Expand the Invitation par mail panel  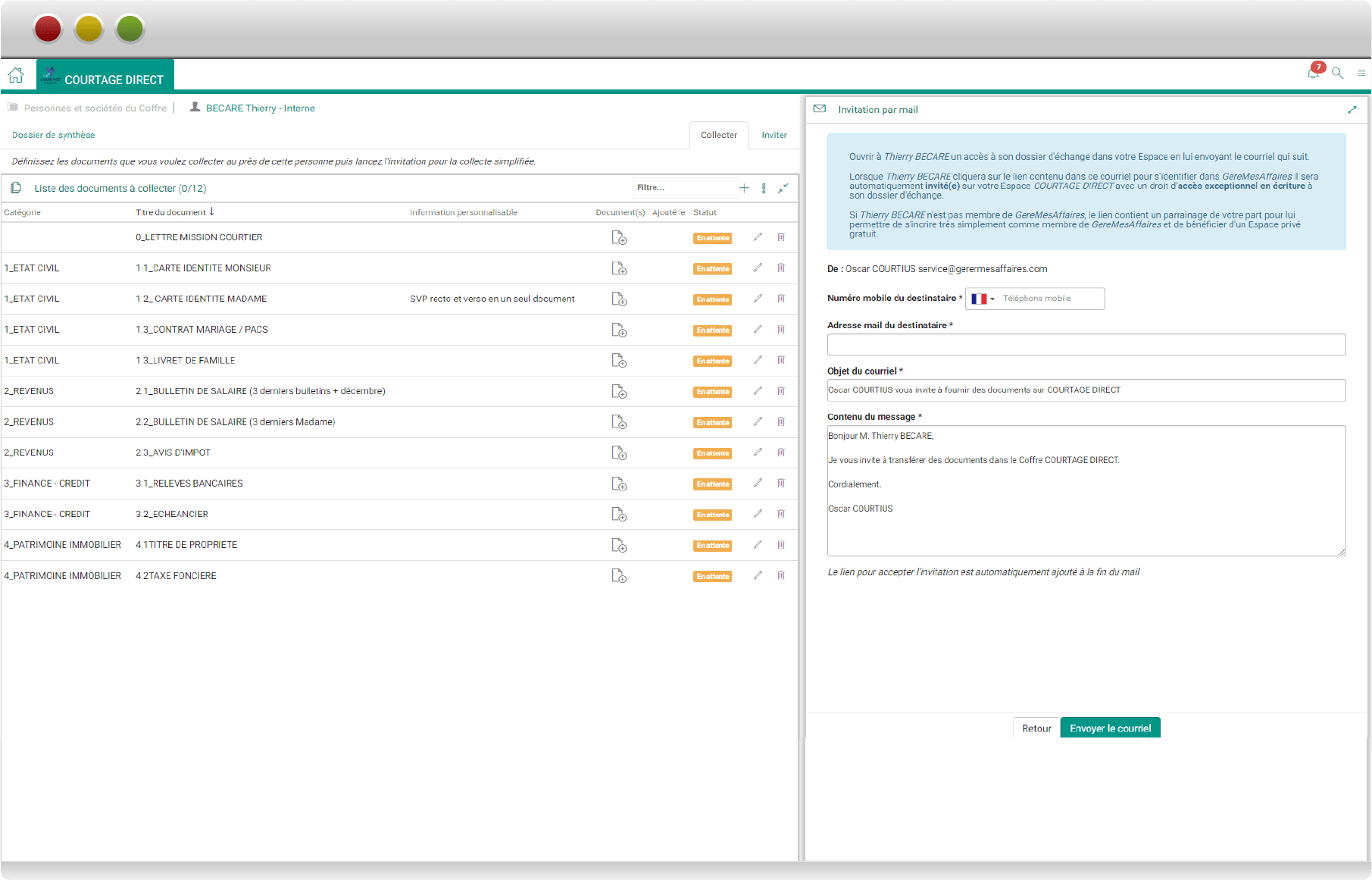[1352, 110]
